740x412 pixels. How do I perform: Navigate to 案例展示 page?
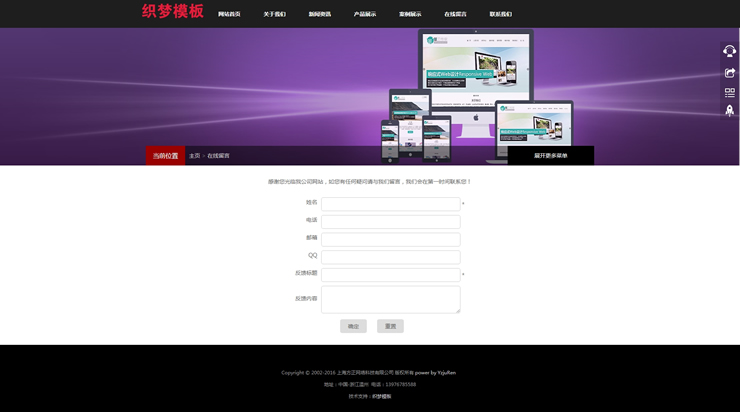pyautogui.click(x=410, y=14)
